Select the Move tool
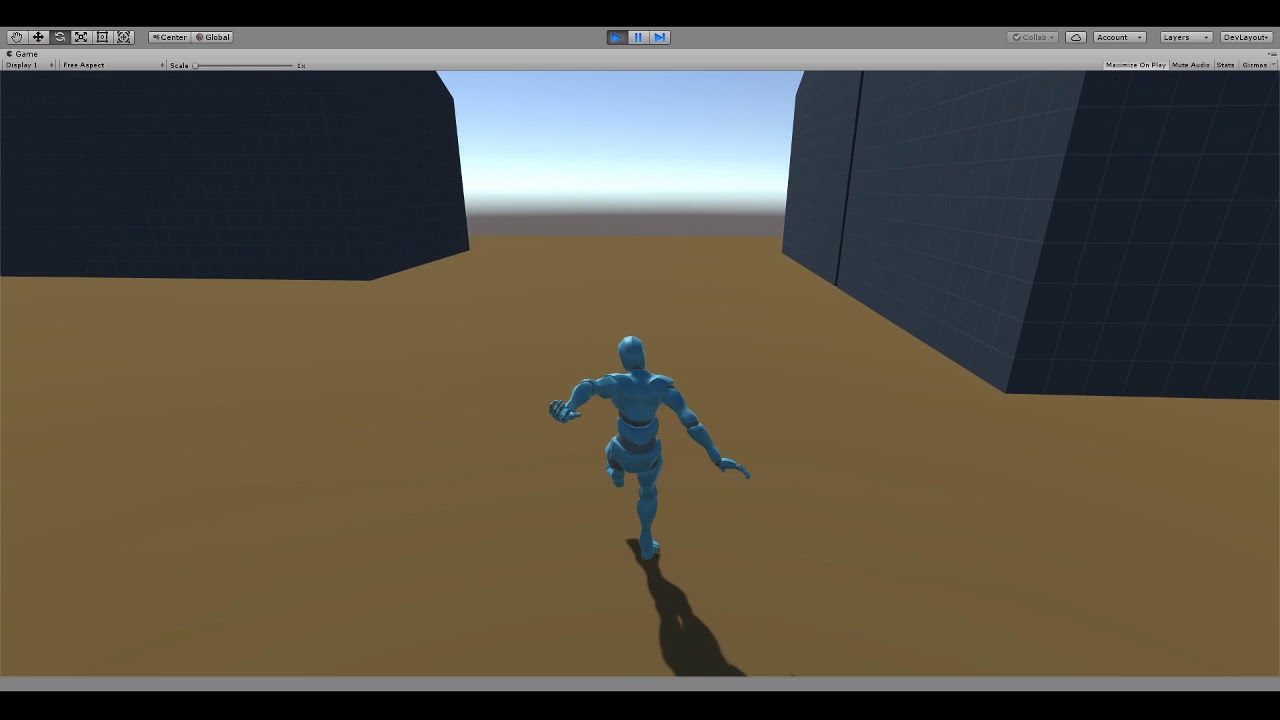 click(x=38, y=37)
